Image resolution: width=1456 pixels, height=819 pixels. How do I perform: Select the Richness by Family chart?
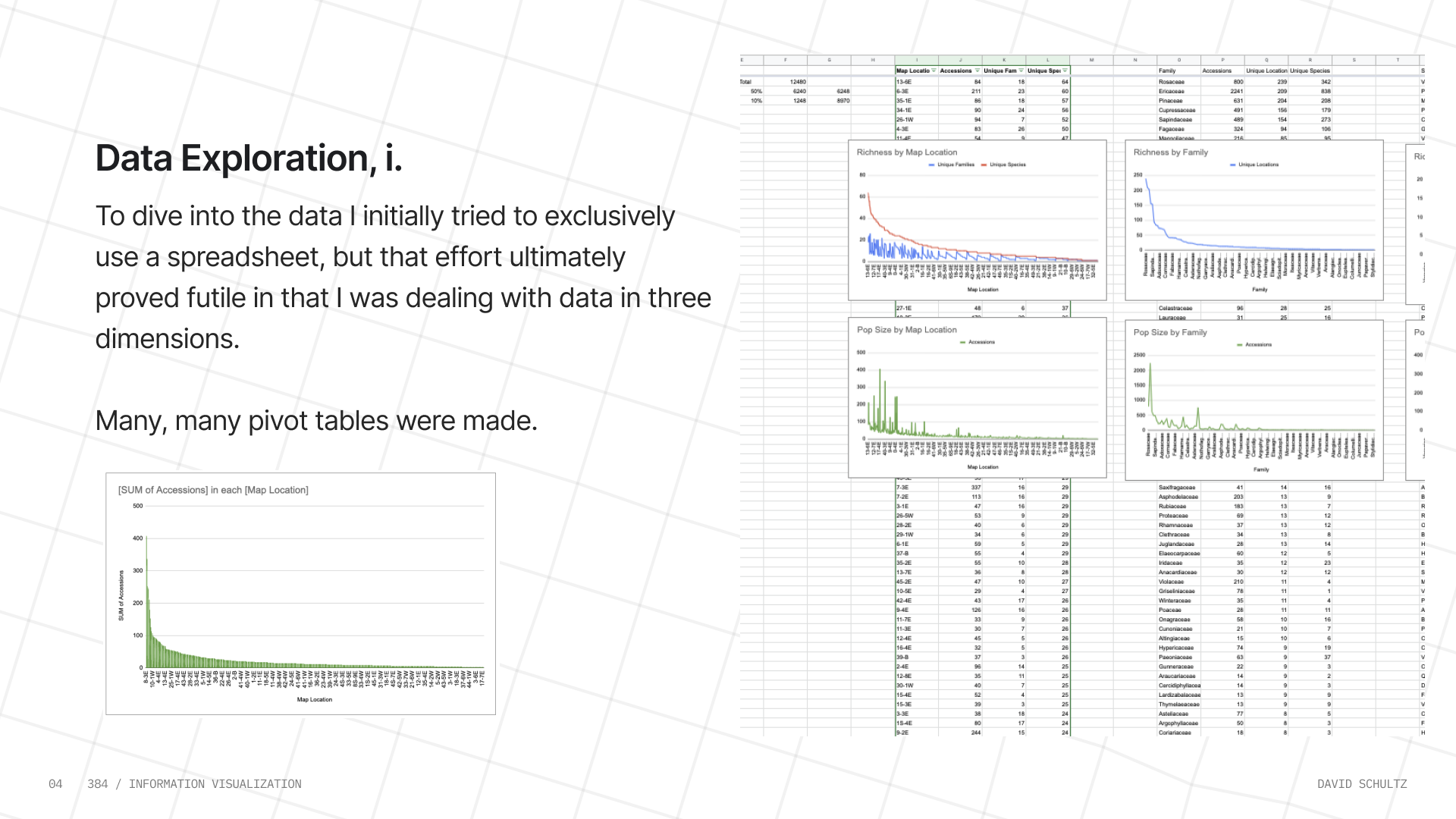[1254, 220]
